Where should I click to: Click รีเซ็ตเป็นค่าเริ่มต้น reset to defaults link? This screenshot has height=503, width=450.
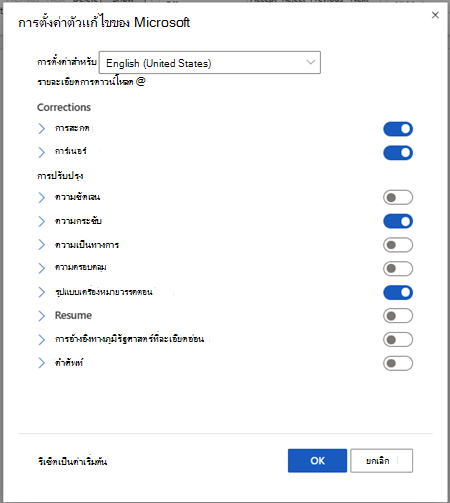pyautogui.click(x=73, y=462)
